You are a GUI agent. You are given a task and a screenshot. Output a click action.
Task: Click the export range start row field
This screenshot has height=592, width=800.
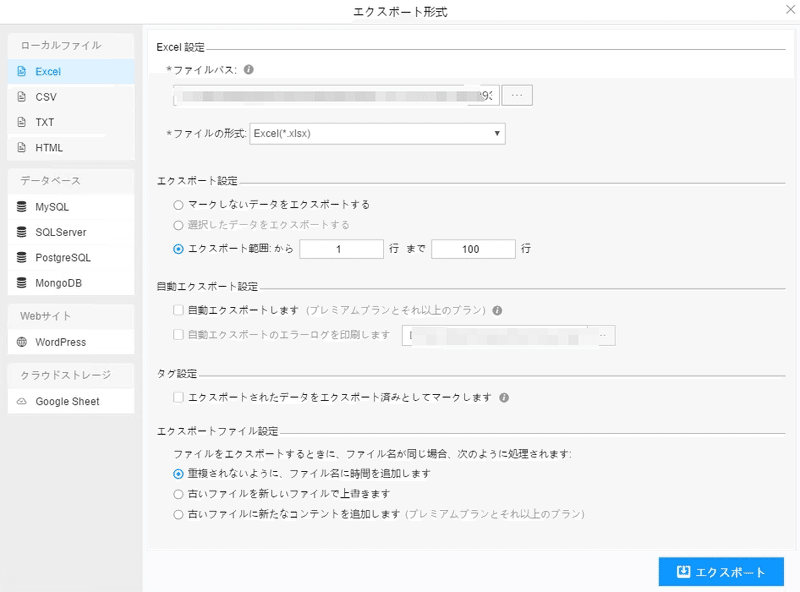point(341,249)
